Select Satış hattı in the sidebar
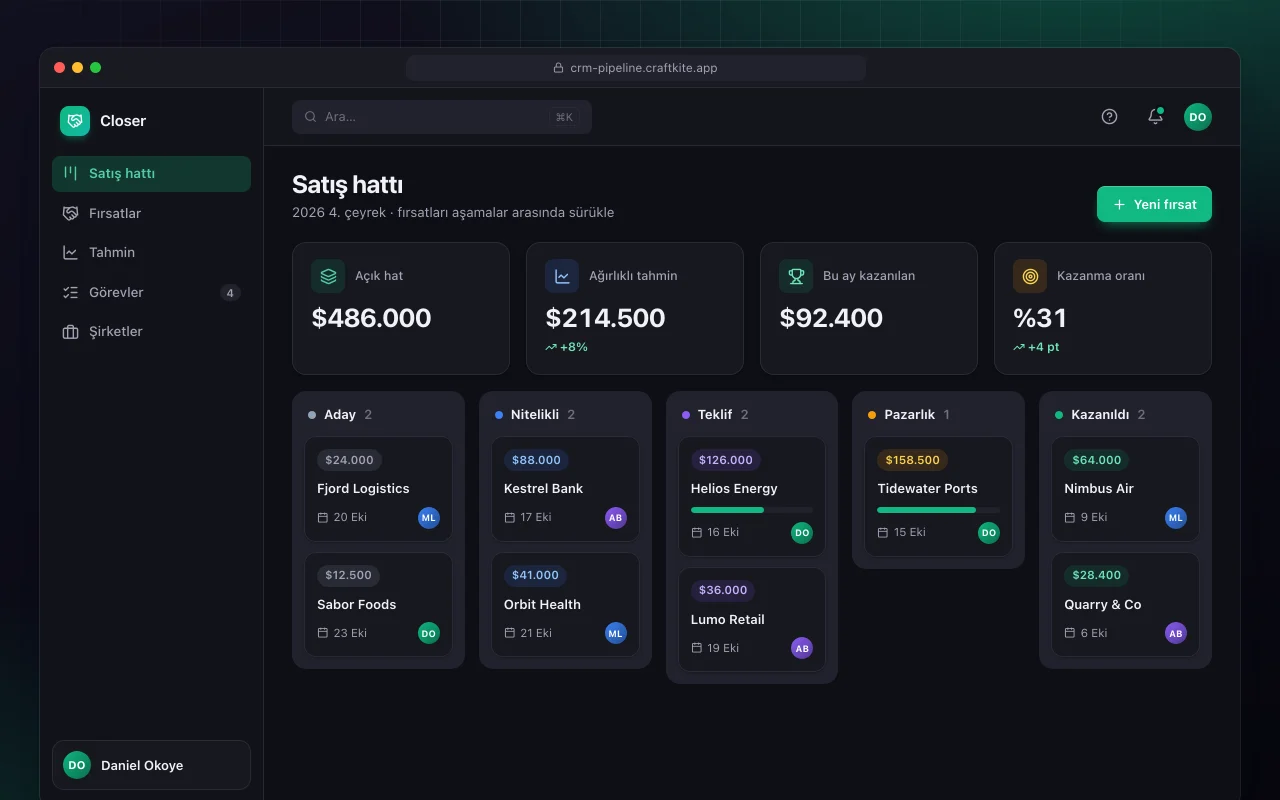 151,174
